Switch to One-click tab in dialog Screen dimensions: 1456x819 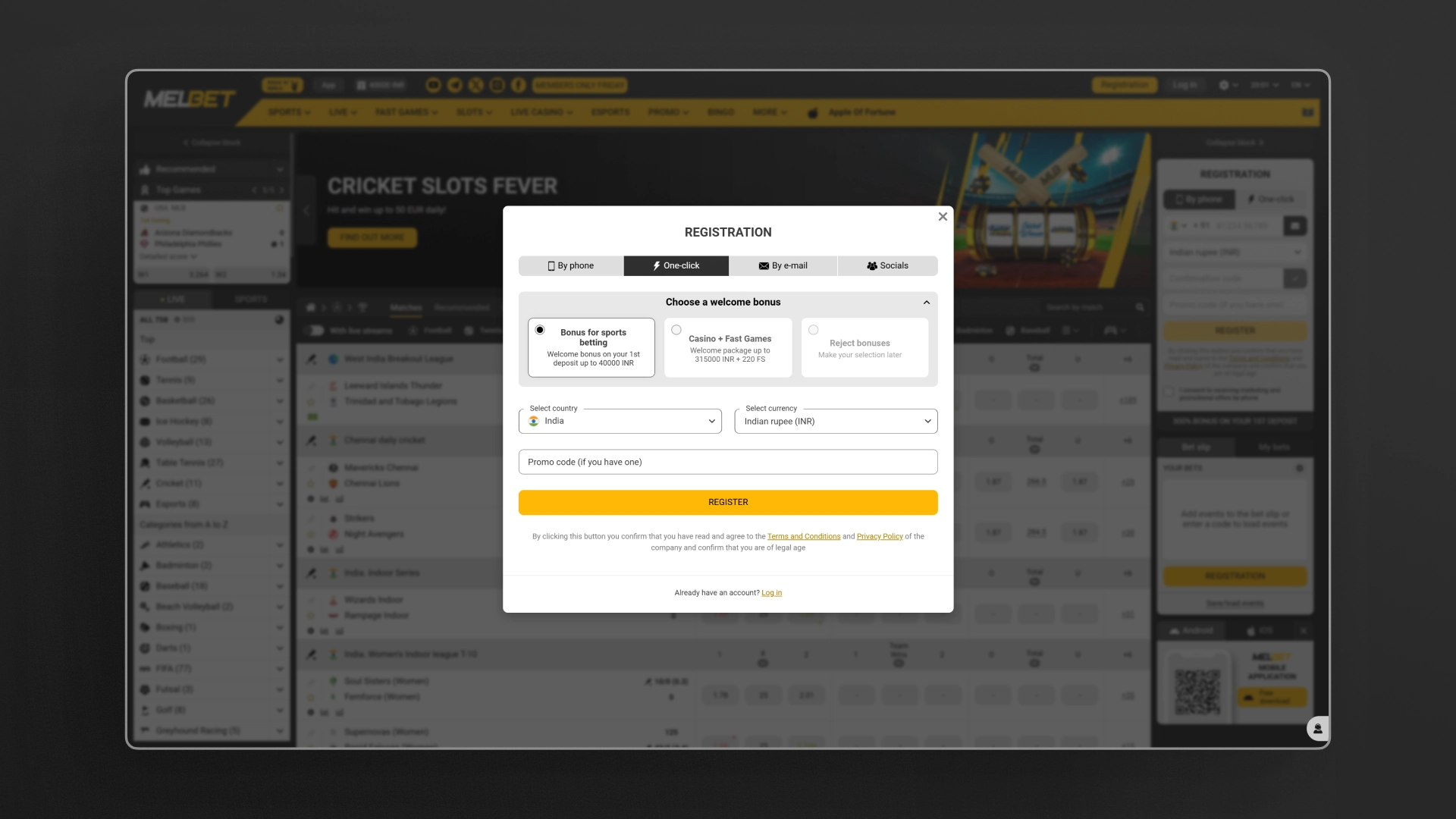tap(676, 266)
